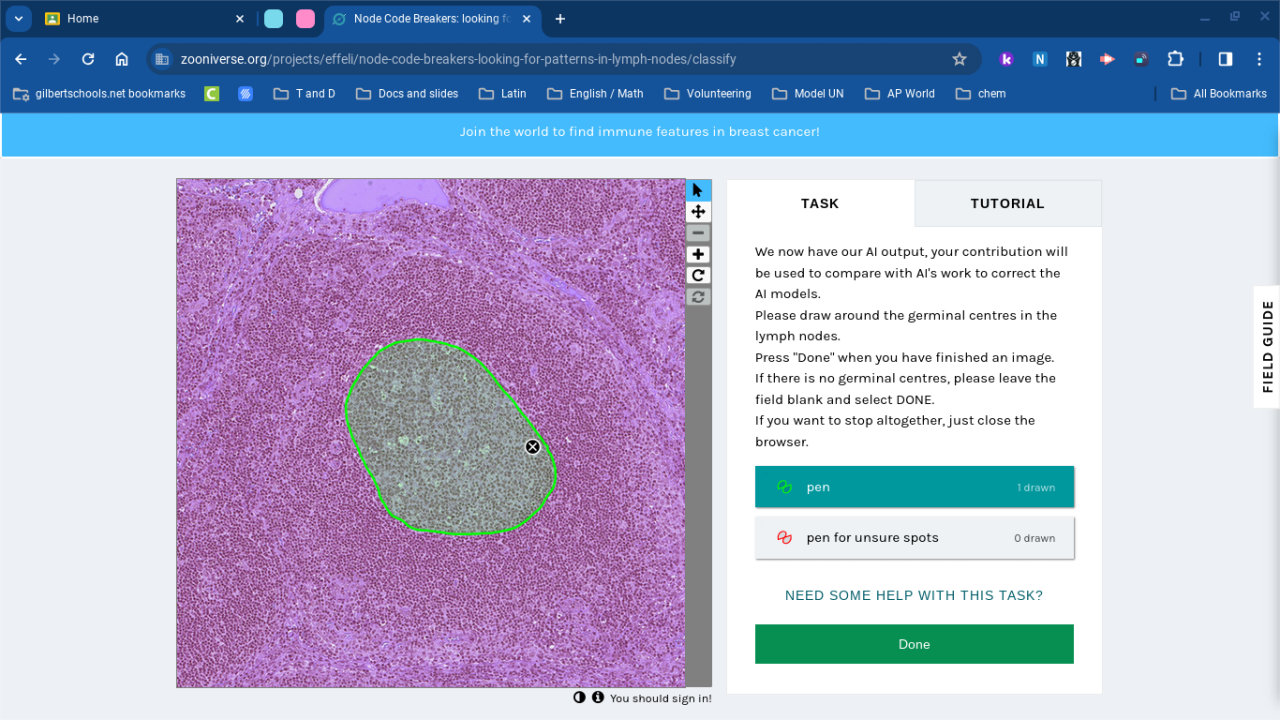Click NEED SOME HELP WITH THIS TASK?

pos(914,596)
